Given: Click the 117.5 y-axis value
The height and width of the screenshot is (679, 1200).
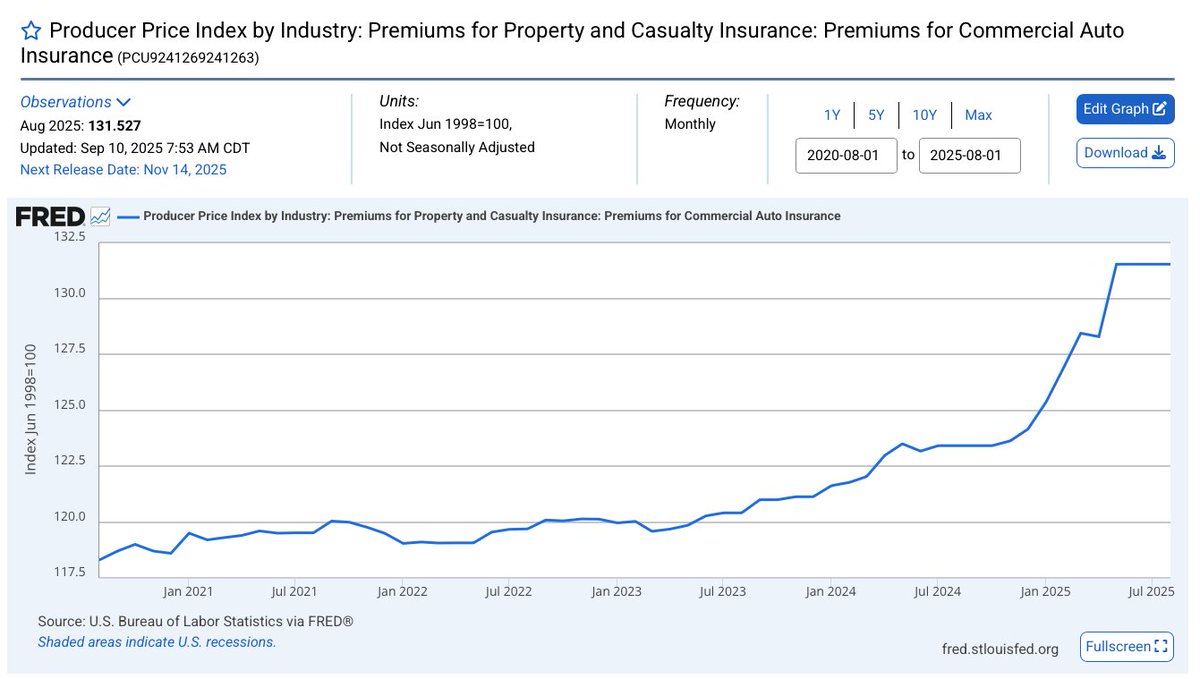Looking at the screenshot, I should (x=68, y=573).
